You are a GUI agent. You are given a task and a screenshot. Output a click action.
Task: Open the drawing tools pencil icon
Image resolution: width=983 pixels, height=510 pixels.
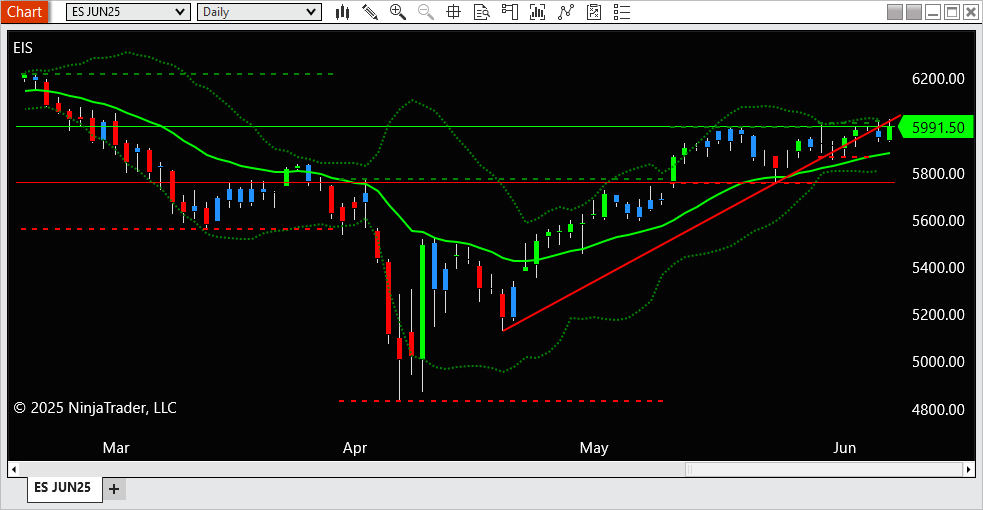coord(370,12)
